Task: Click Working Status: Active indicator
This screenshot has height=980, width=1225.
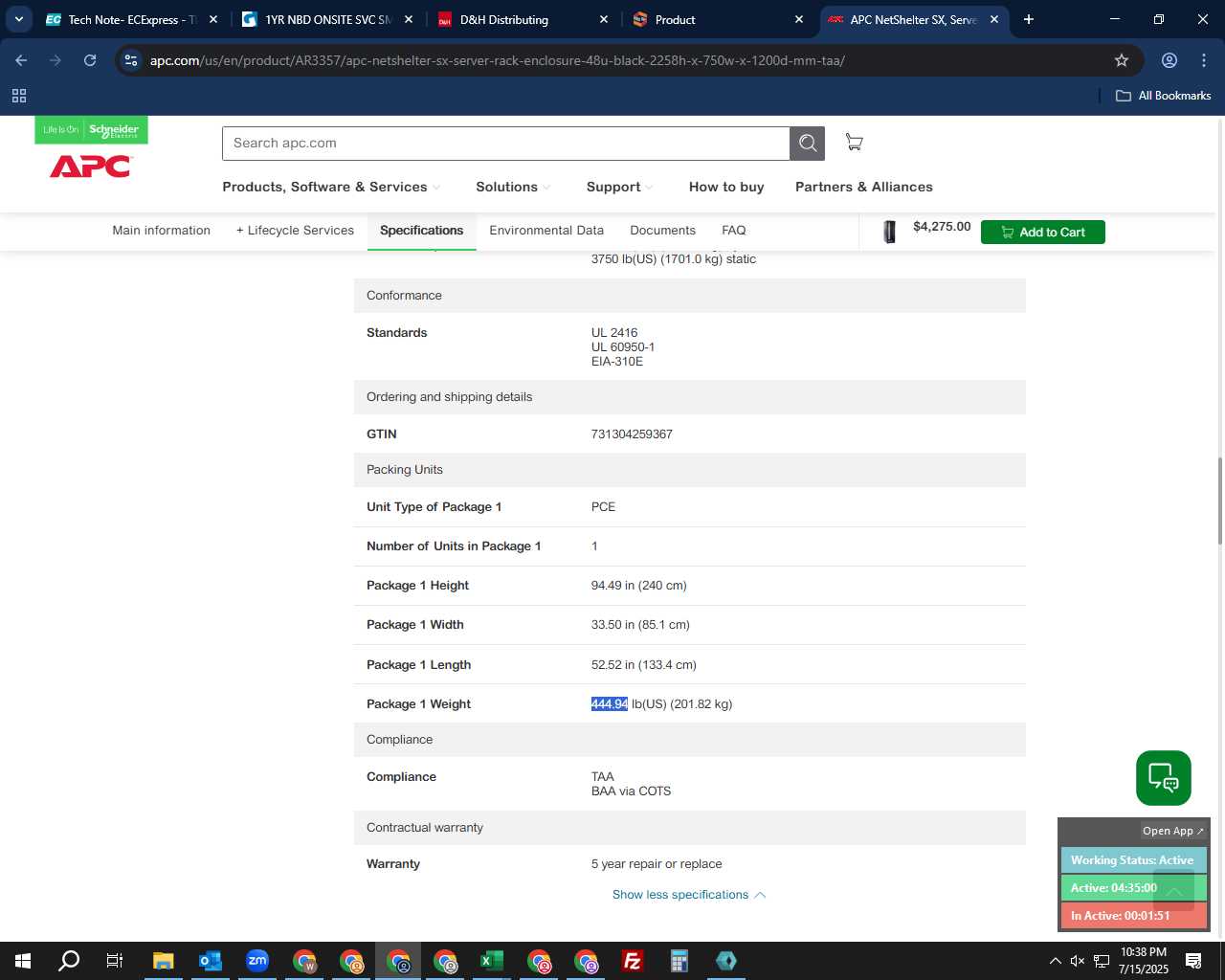Action: pos(1133,860)
